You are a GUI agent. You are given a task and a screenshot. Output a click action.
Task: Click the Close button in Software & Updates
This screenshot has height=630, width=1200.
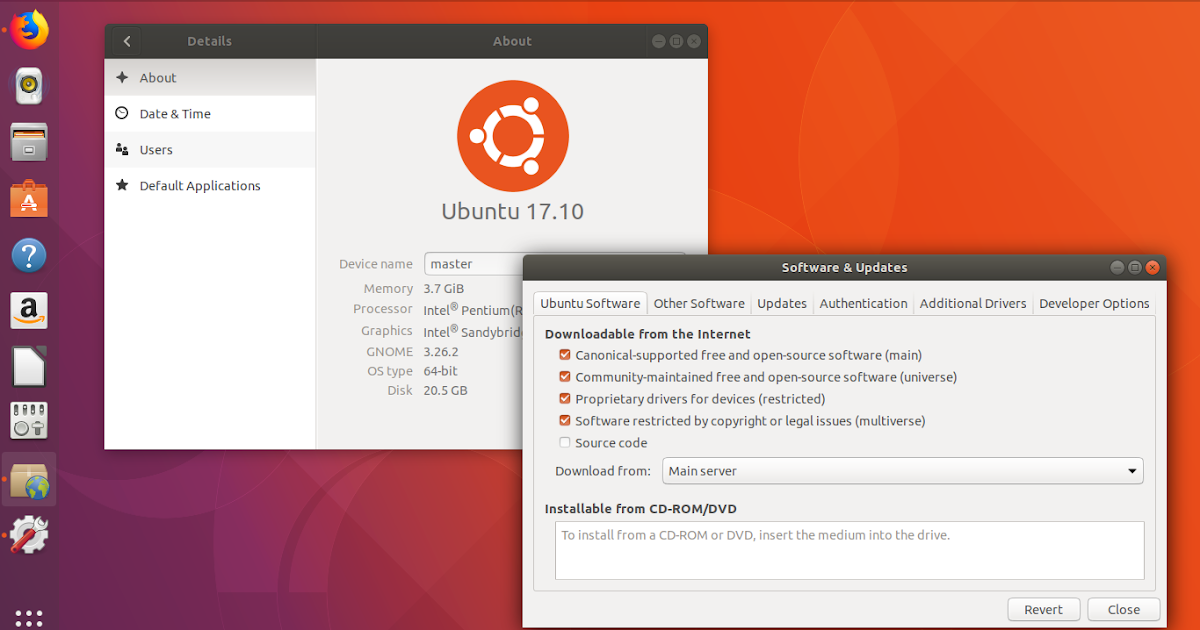[1123, 609]
